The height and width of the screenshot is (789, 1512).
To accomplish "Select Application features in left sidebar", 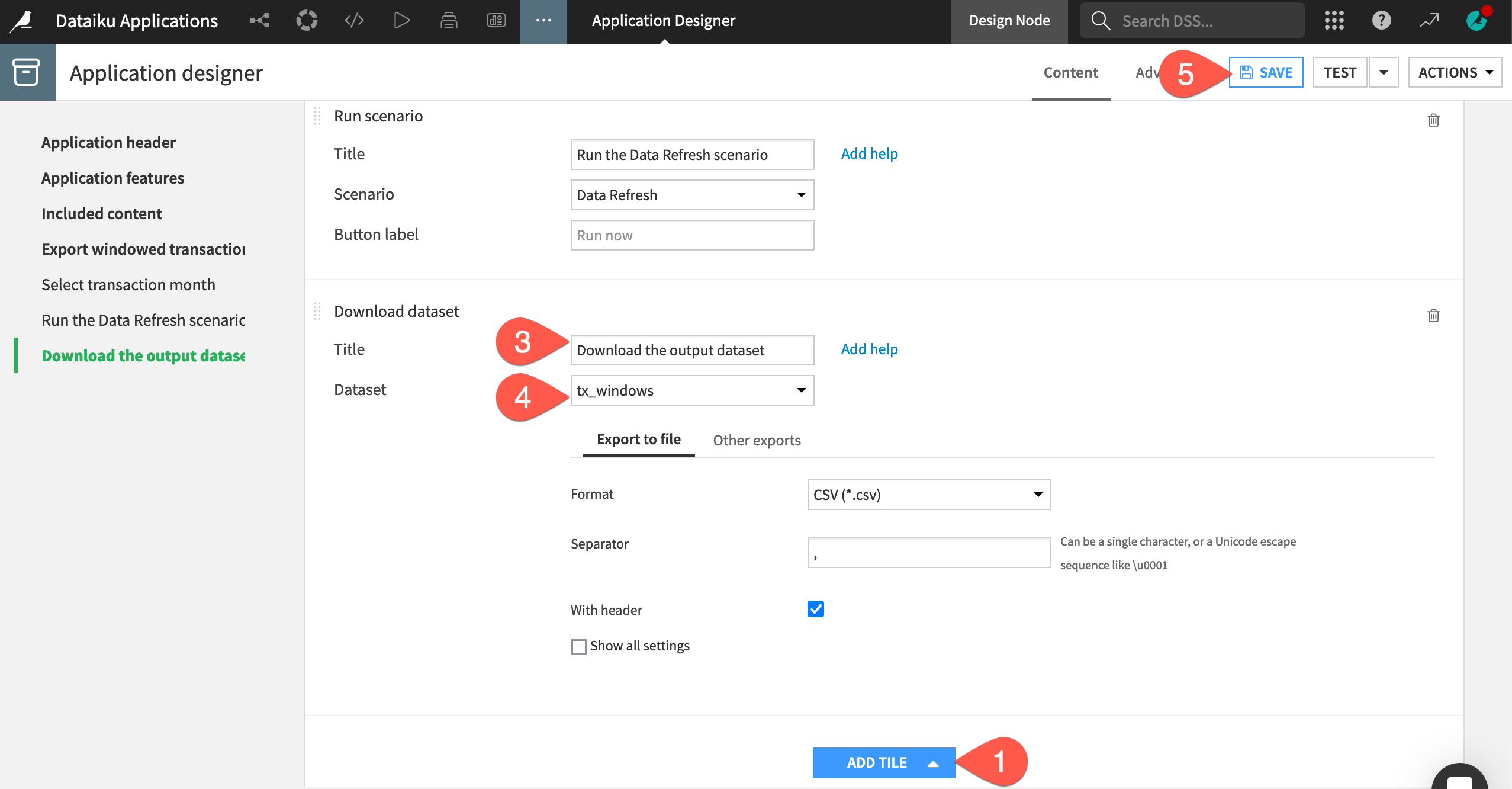I will pyautogui.click(x=112, y=178).
